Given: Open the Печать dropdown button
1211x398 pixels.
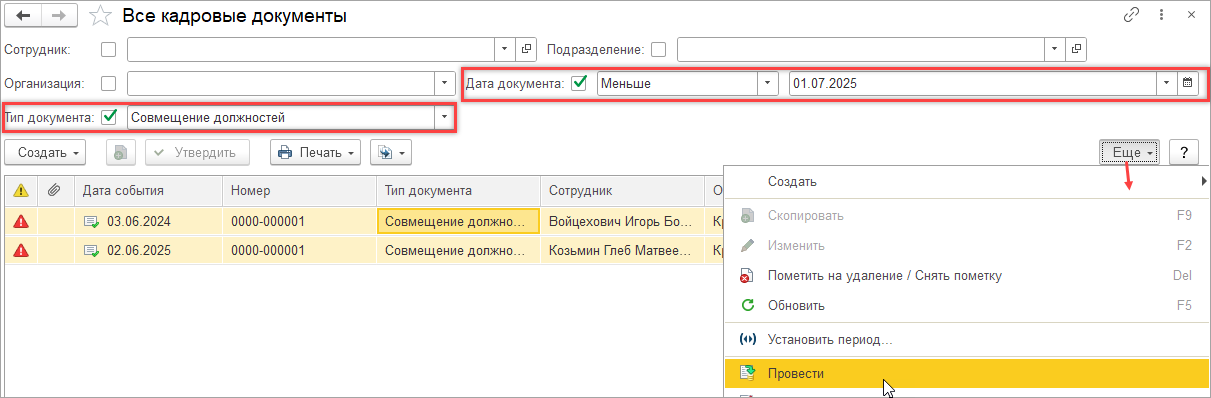Looking at the screenshot, I should click(x=316, y=153).
